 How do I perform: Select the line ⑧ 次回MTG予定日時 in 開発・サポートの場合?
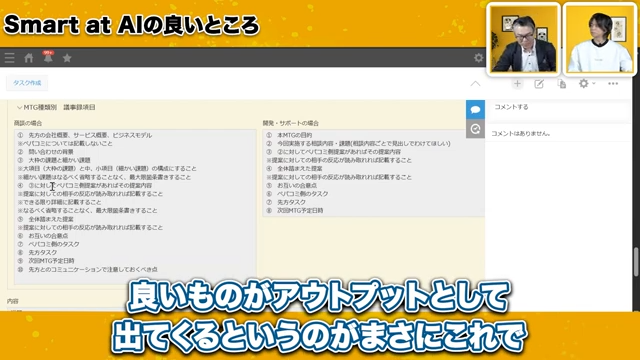point(295,211)
